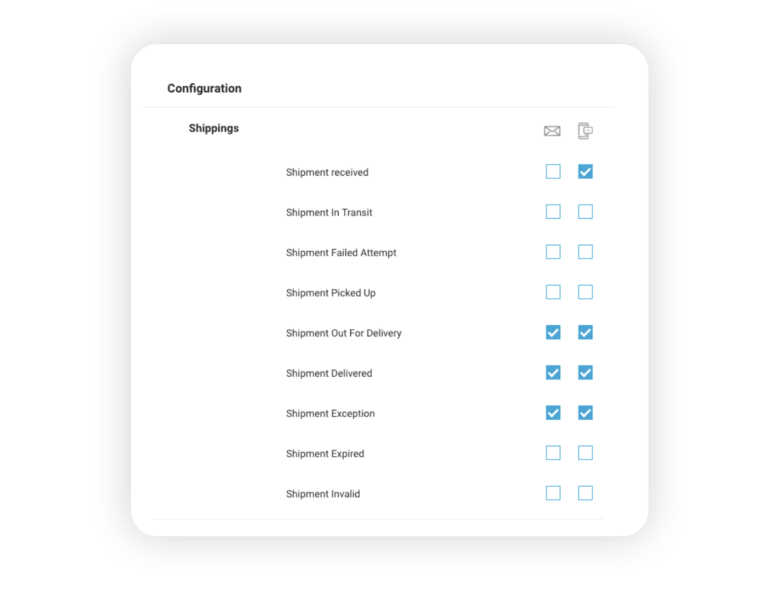
Task: Turn off SMS for Shipment Exception
Action: (x=585, y=413)
